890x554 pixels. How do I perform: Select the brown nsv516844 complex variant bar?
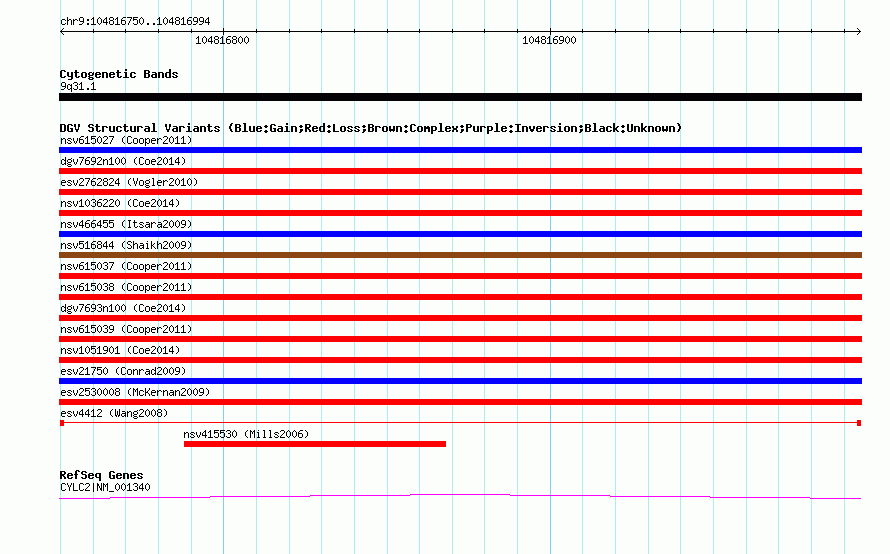coord(460,255)
